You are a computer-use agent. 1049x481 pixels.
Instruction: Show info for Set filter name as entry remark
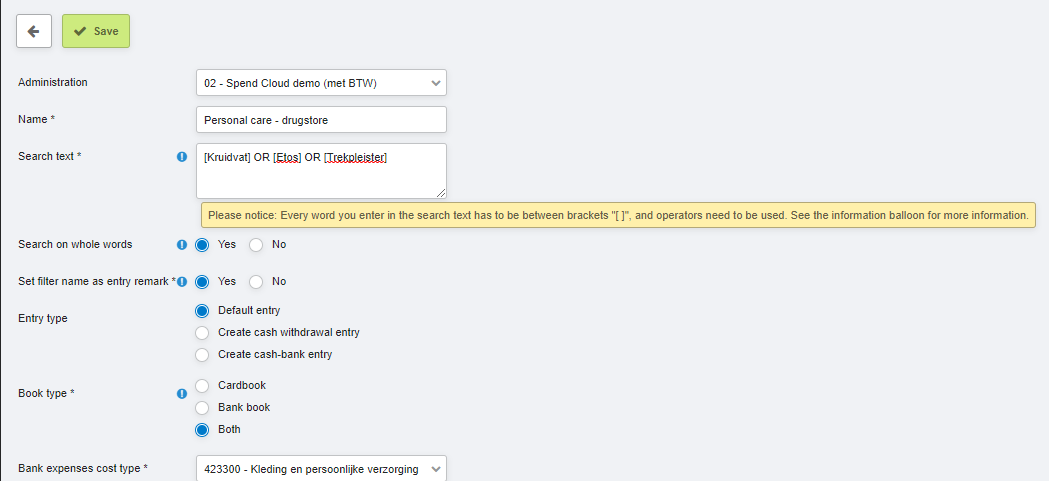coord(182,282)
